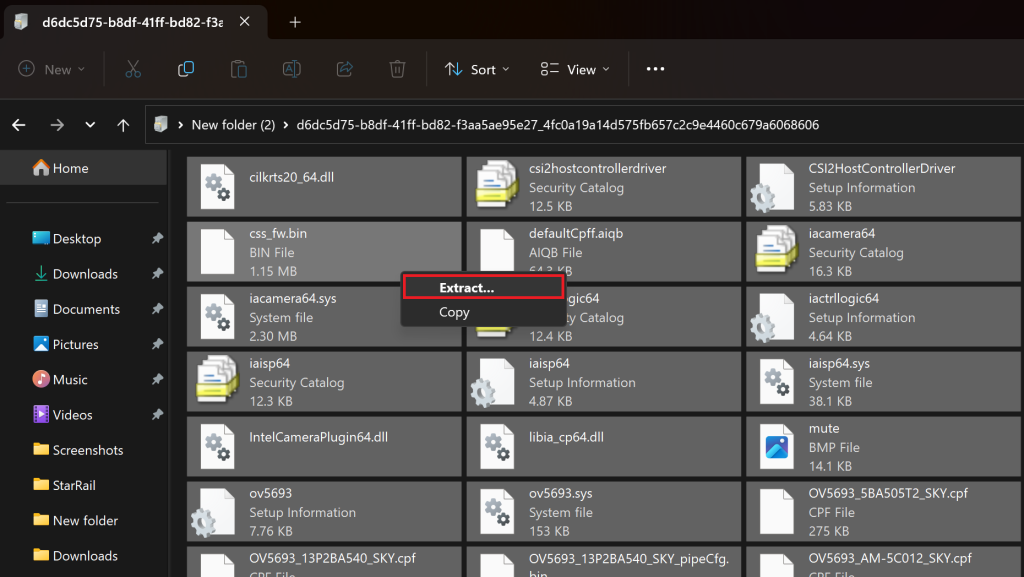Screen dimensions: 1024x577
Task: Click New folder (2) in address breadcrumb
Action: pyautogui.click(x=233, y=125)
